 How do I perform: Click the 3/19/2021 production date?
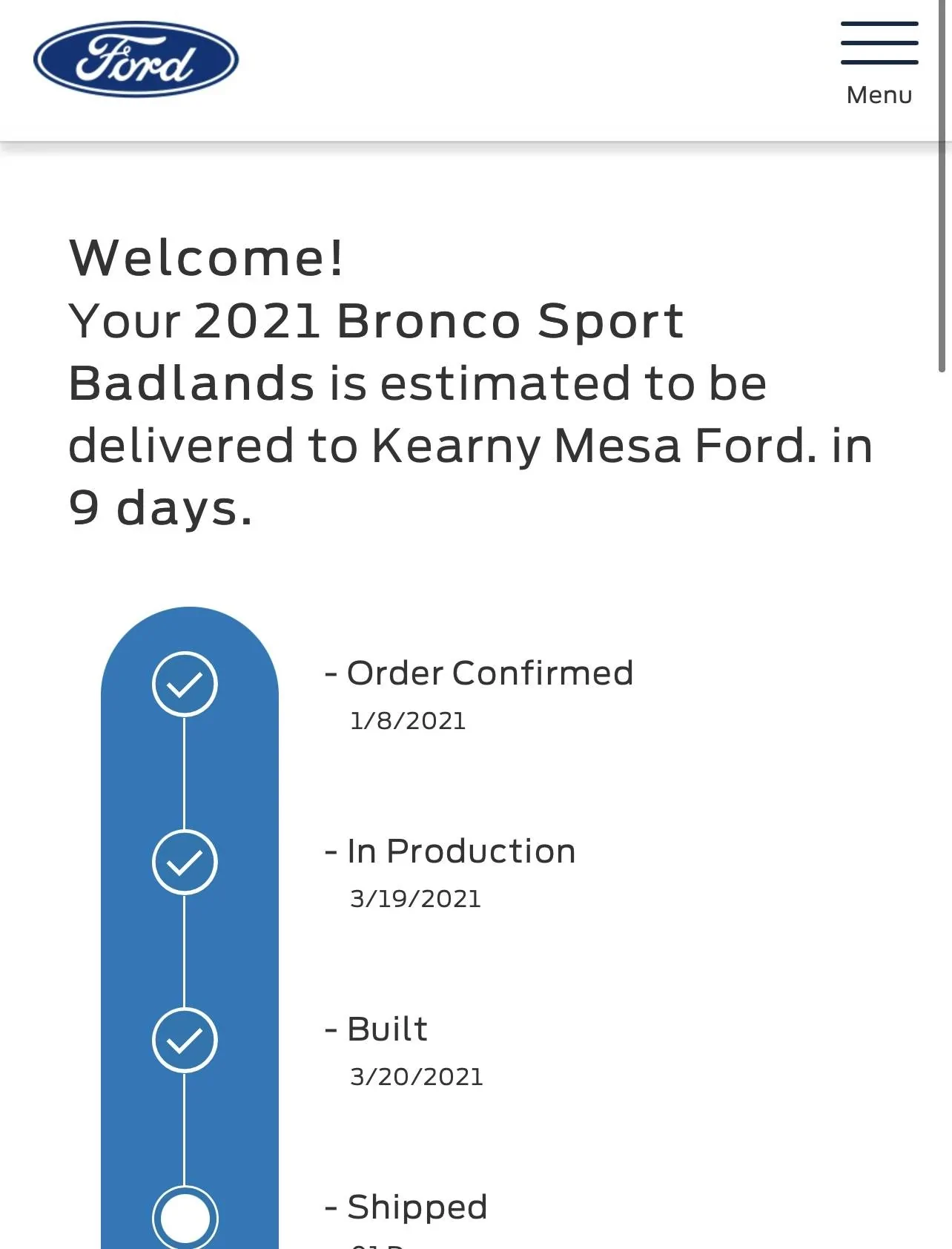(x=415, y=899)
